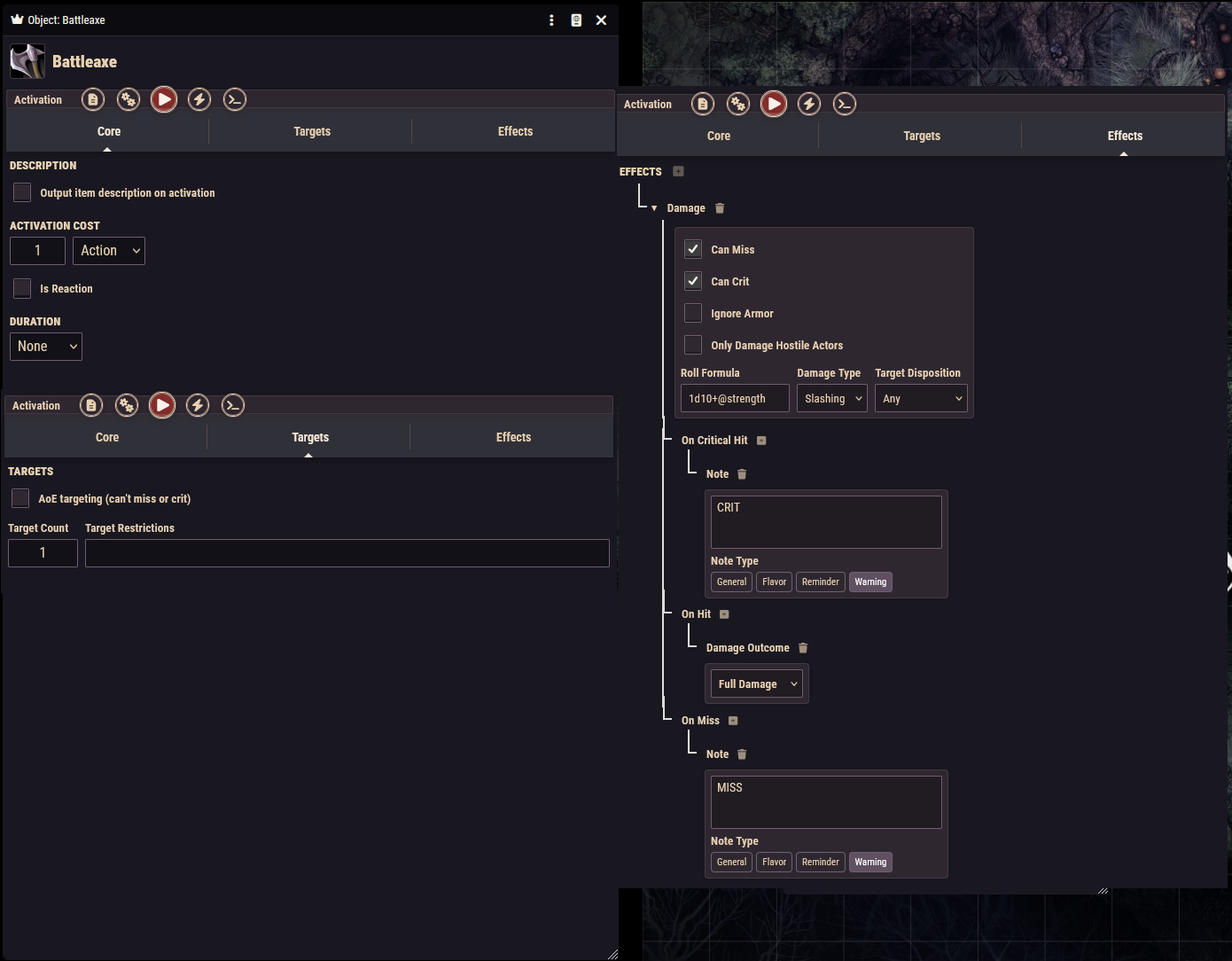Set CRIT note type to Flavor
The image size is (1232, 961).
click(774, 582)
